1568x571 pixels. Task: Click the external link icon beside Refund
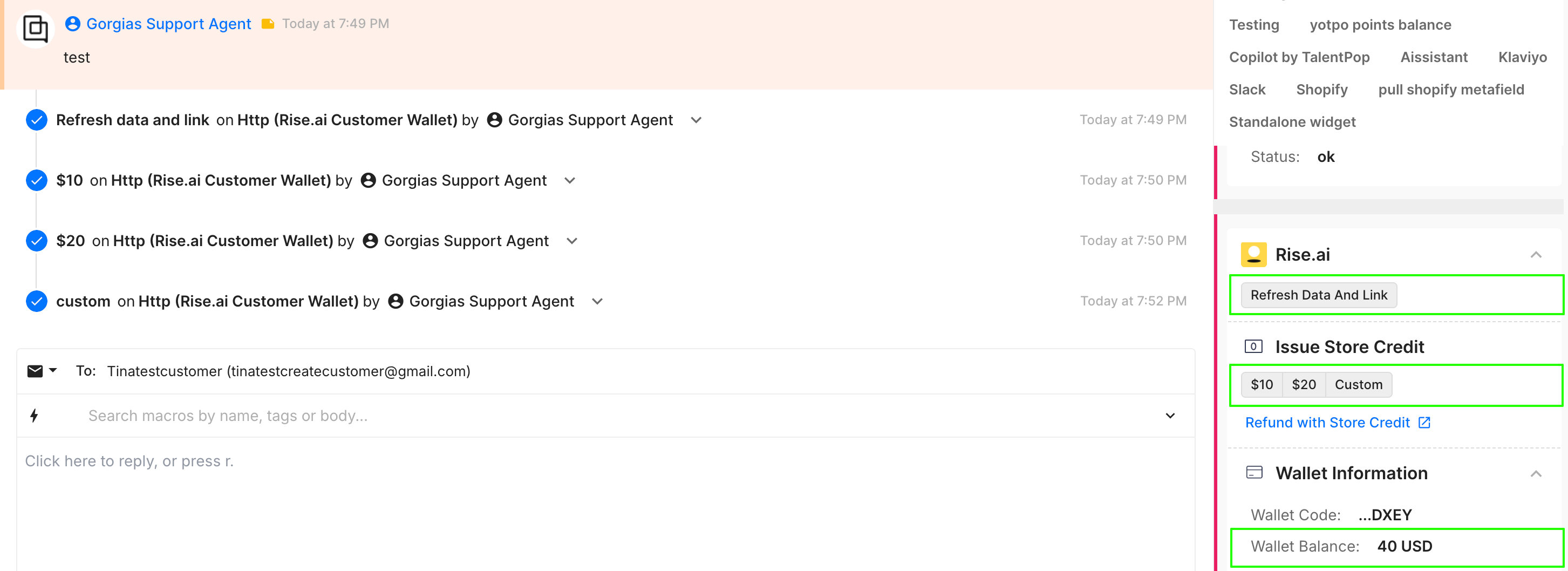point(1424,423)
